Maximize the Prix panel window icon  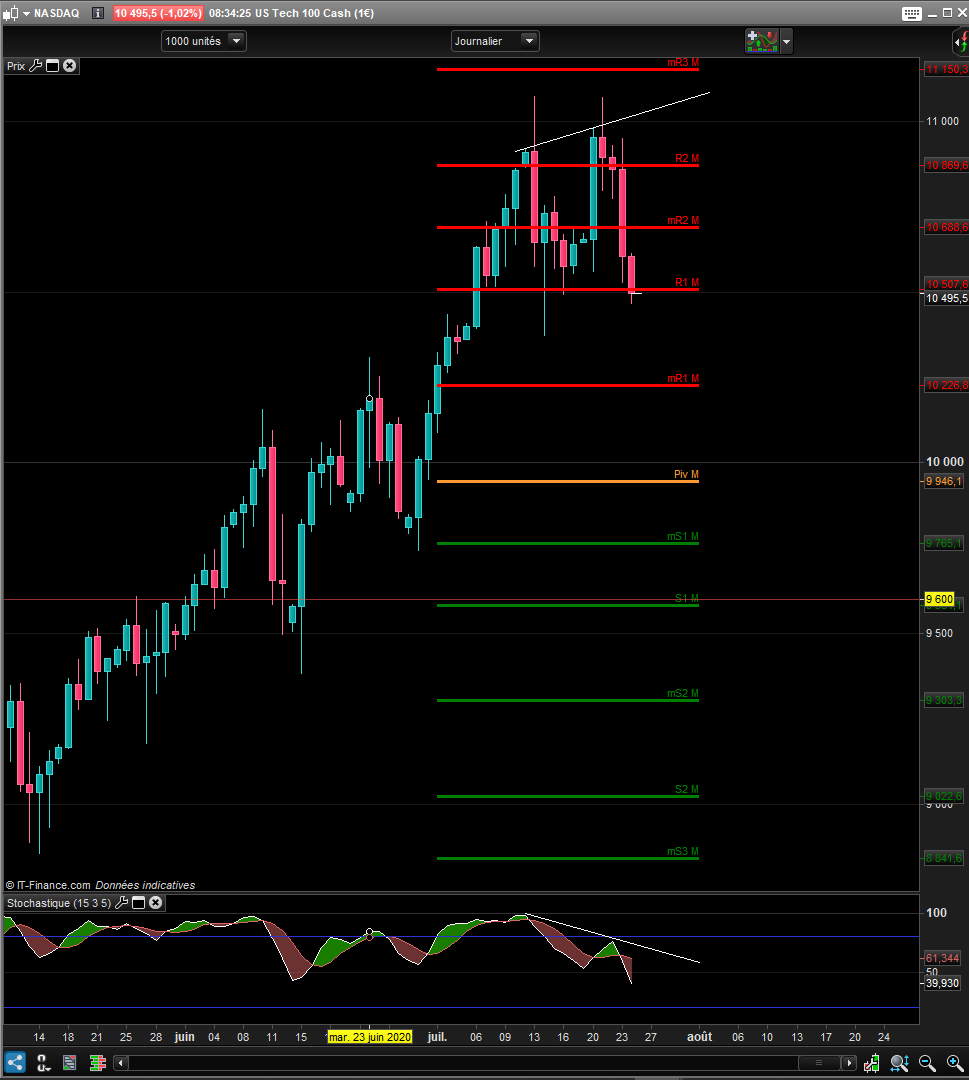[52, 65]
